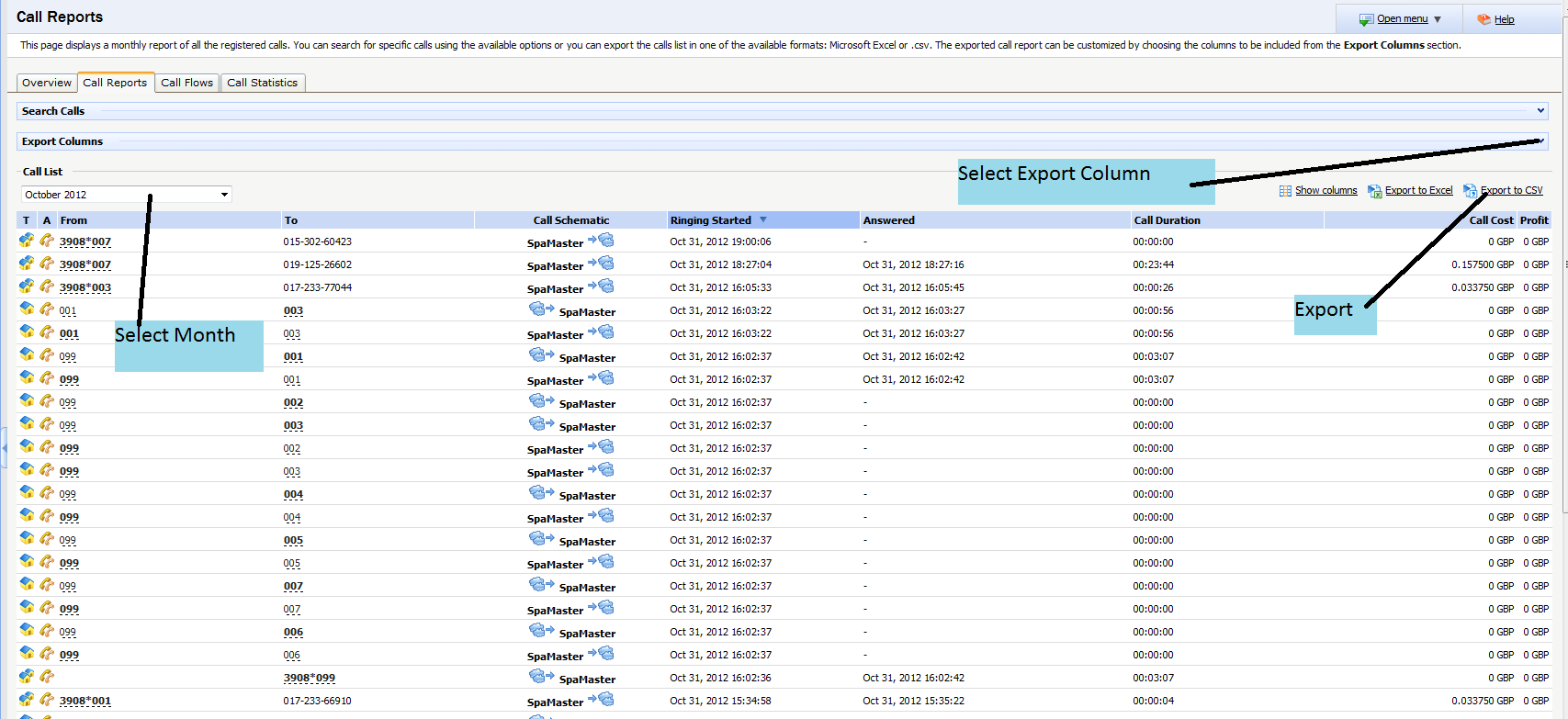1568x719 pixels.
Task: Open the Help link
Action: tap(1504, 19)
